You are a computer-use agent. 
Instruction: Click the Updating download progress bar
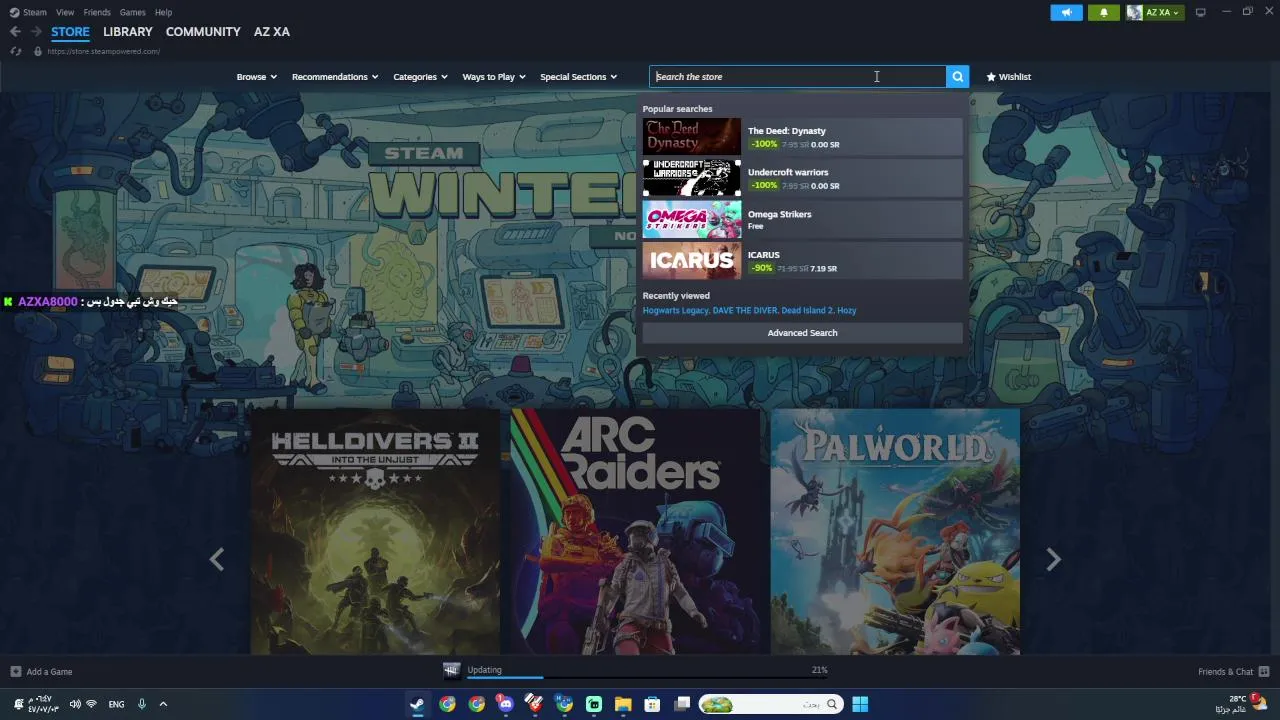[647, 678]
